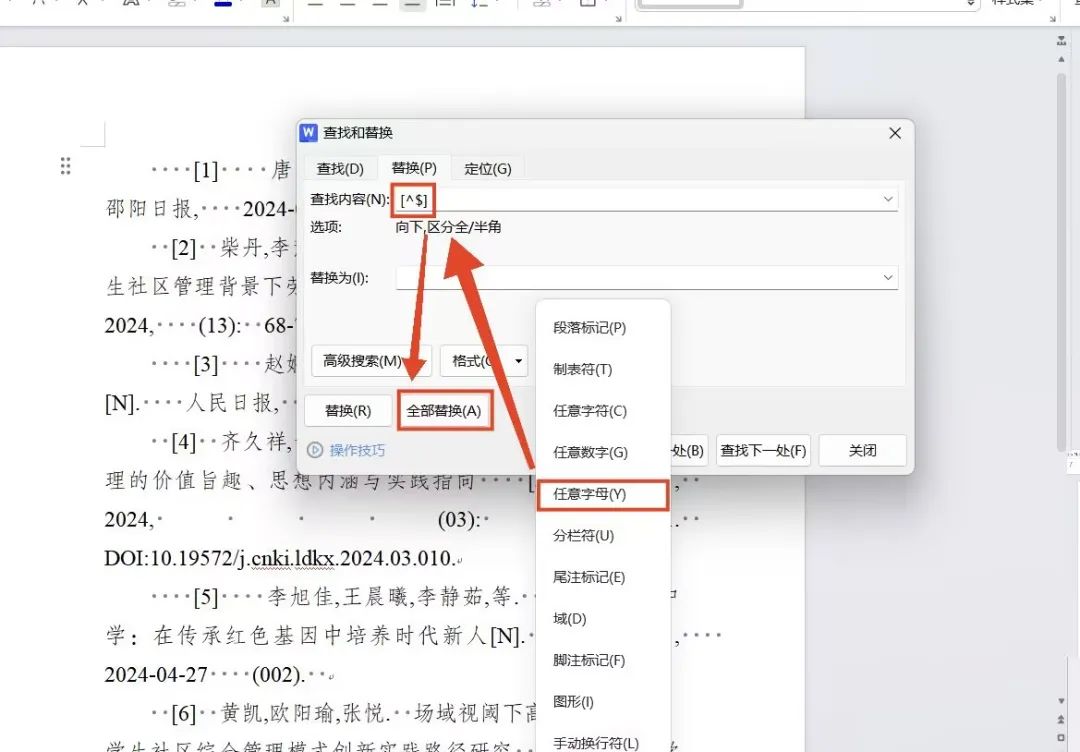Image resolution: width=1080 pixels, height=752 pixels.
Task: Select 任意字符(C) menu entry
Action: 590,411
